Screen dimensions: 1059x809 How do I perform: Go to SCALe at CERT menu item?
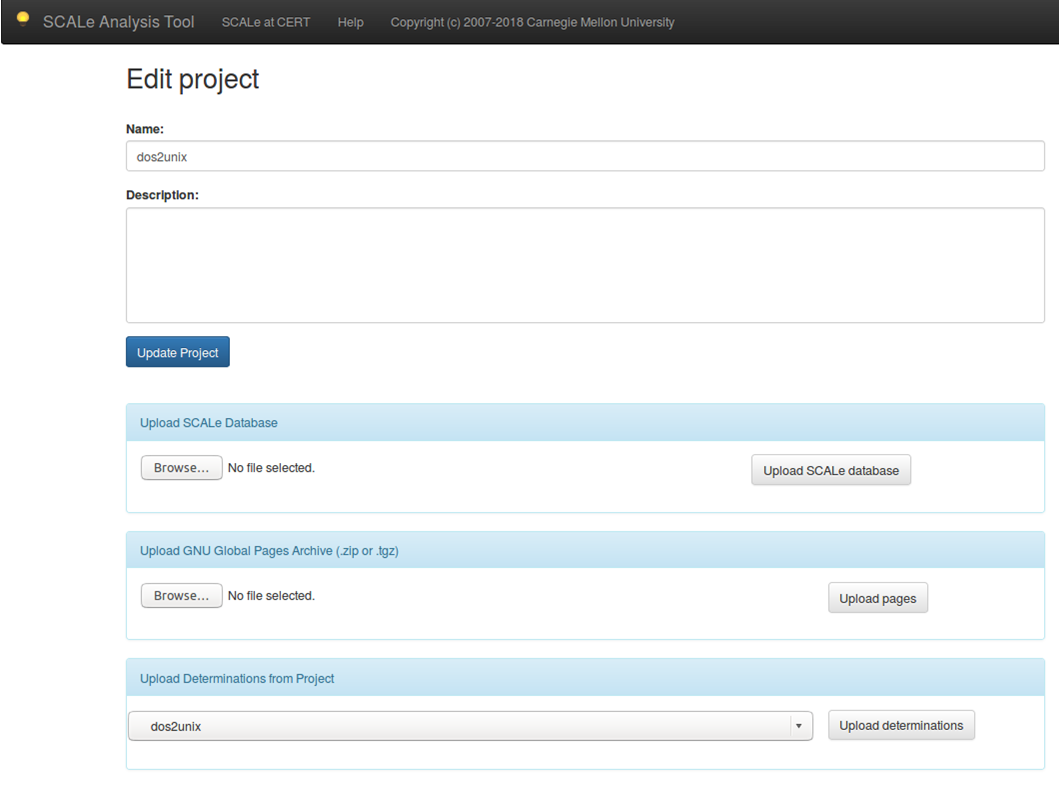(266, 22)
